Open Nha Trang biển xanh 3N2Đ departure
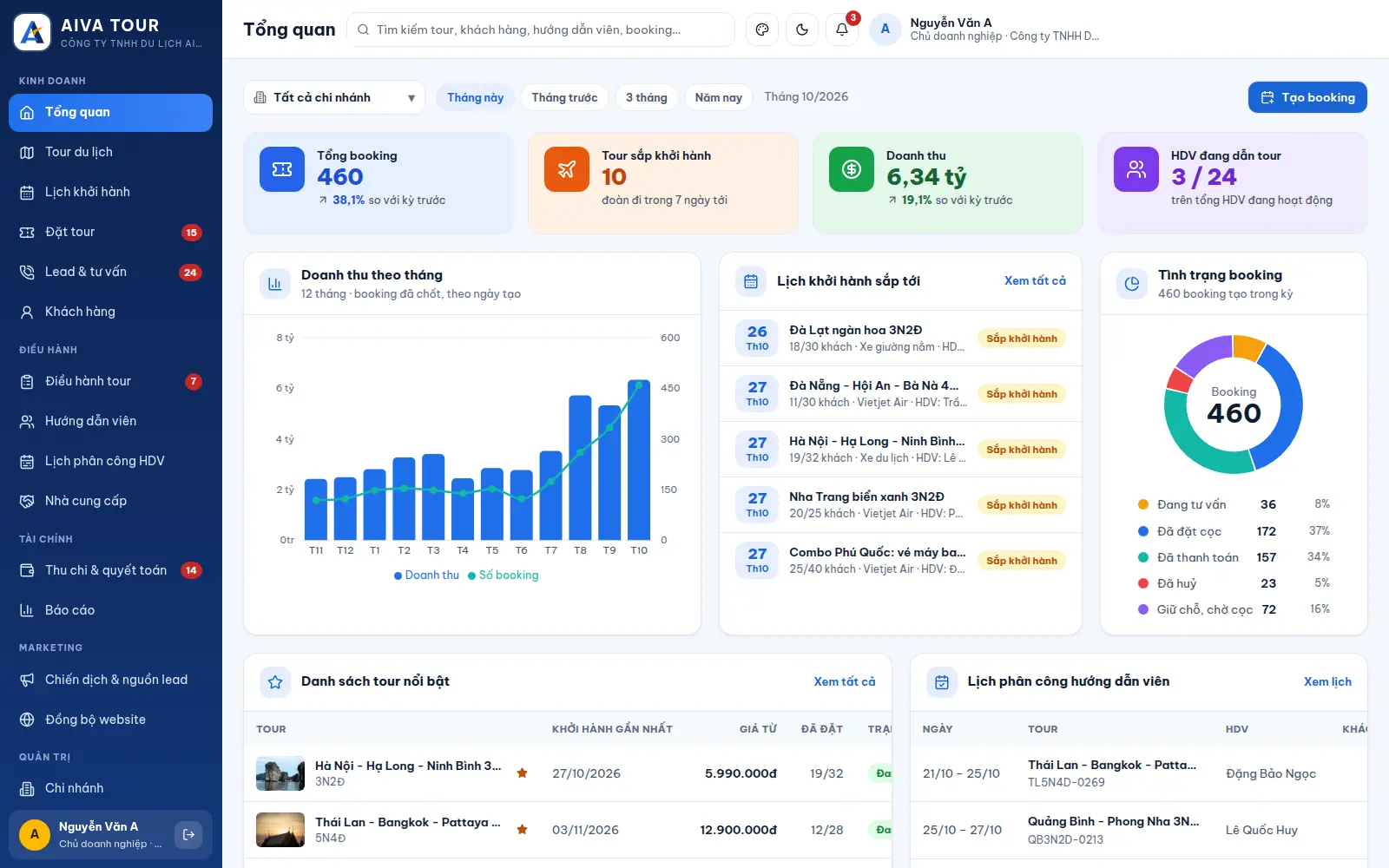The image size is (1389, 868). pos(900,505)
